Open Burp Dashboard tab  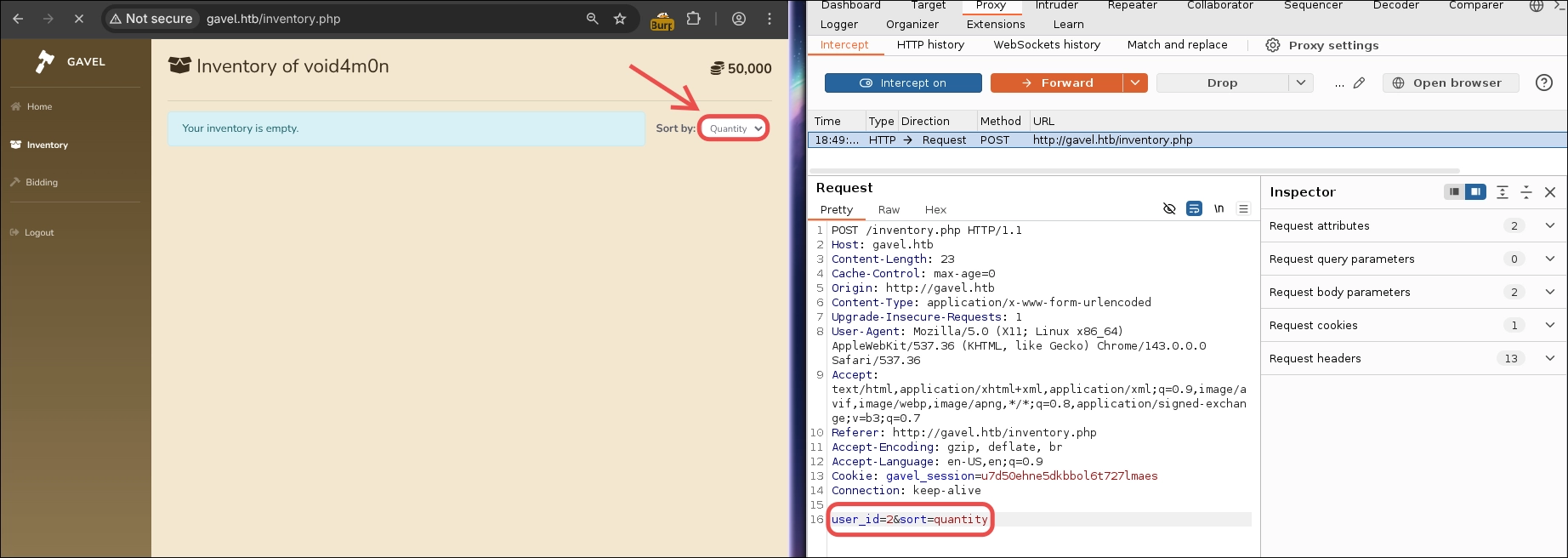[x=850, y=5]
